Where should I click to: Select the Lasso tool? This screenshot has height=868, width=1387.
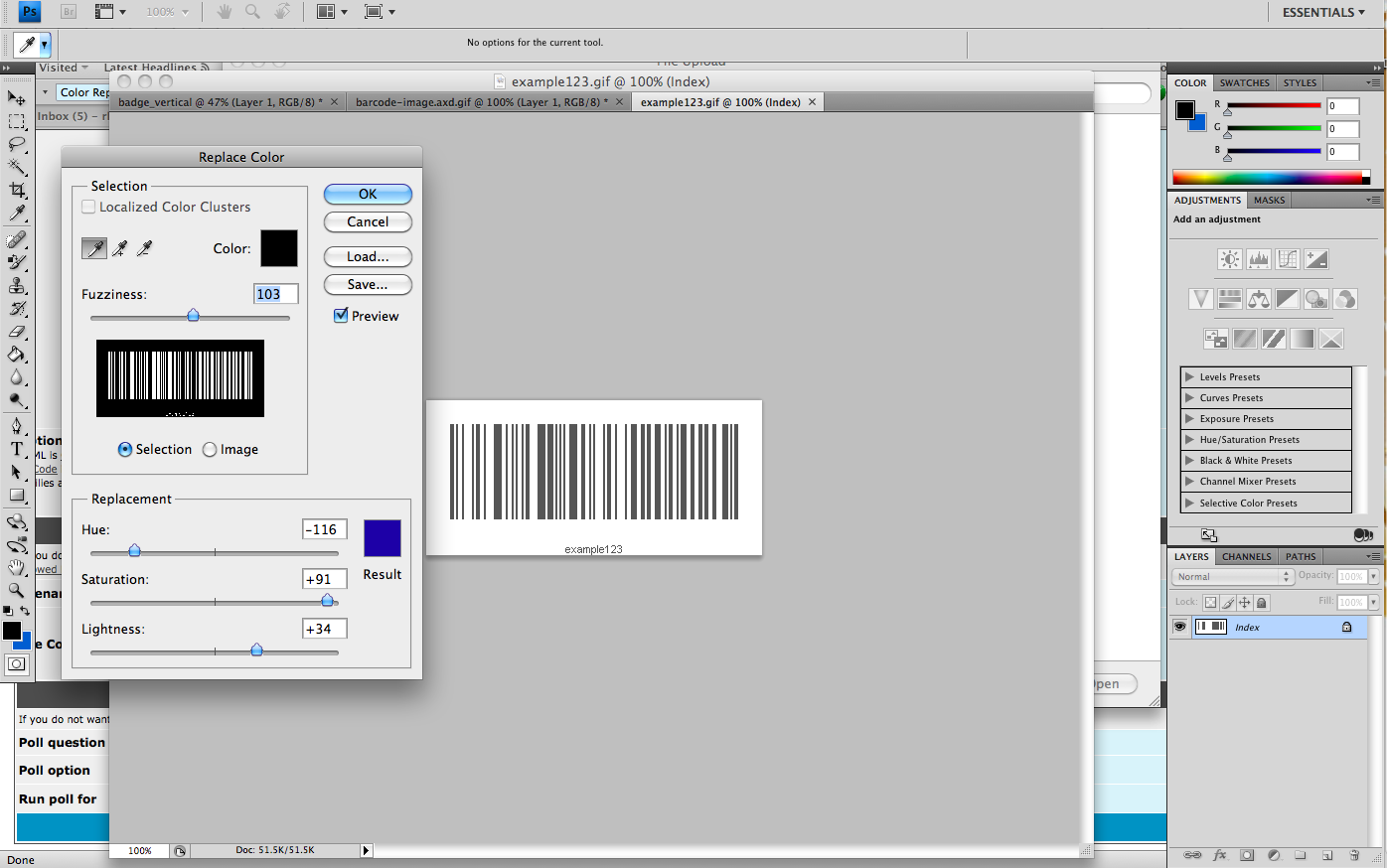coord(17,144)
